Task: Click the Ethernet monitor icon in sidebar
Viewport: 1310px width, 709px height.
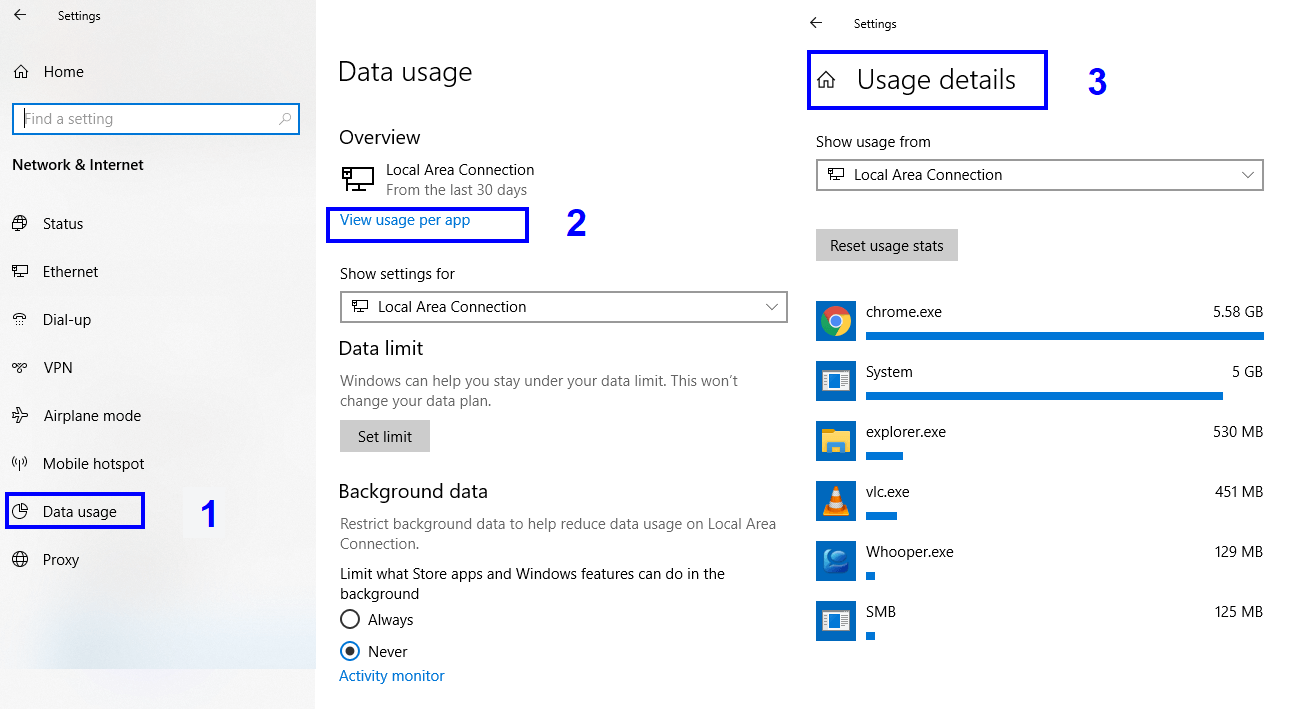Action: coord(20,271)
